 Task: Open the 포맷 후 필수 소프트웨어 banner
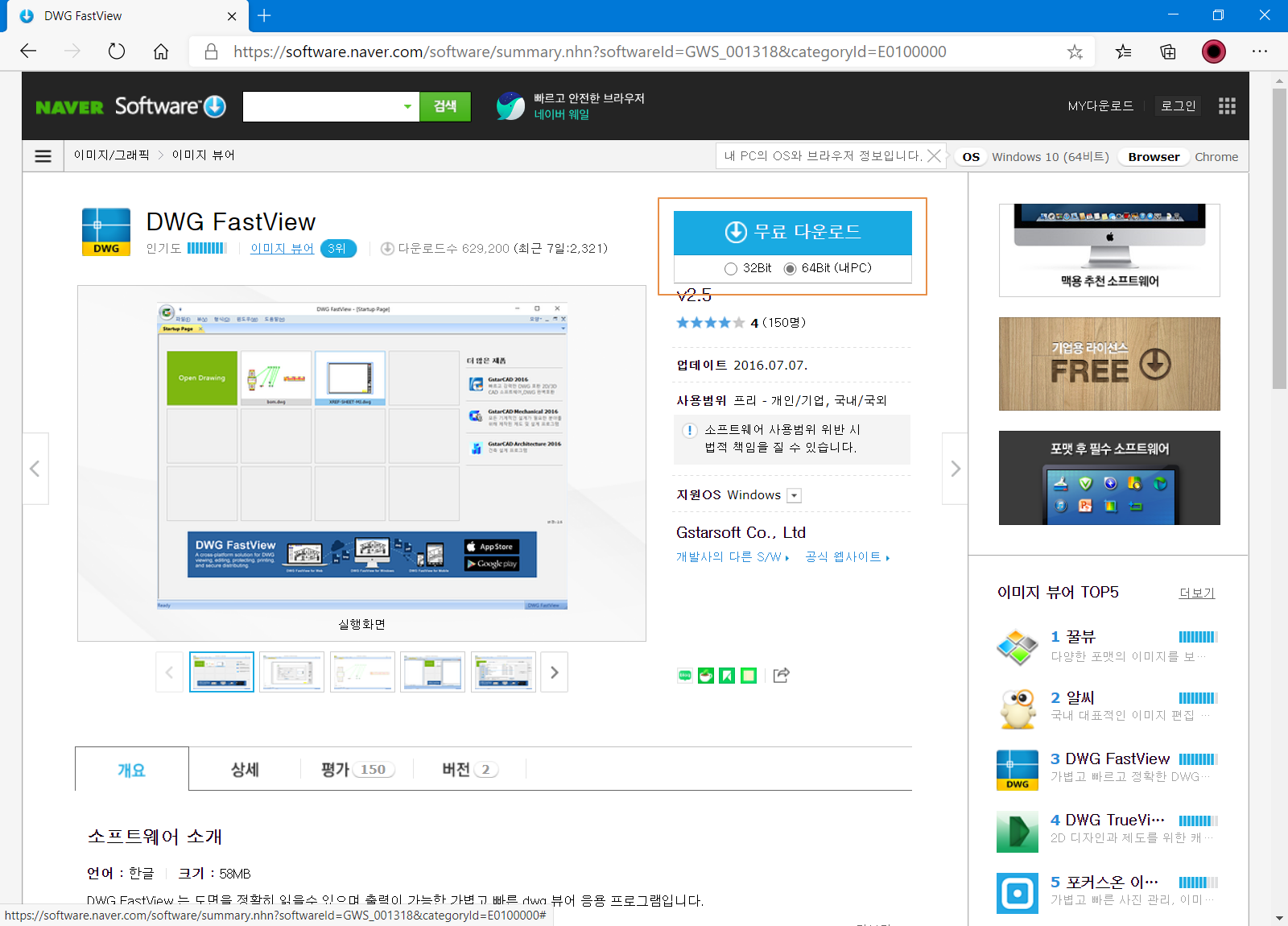click(x=1109, y=478)
